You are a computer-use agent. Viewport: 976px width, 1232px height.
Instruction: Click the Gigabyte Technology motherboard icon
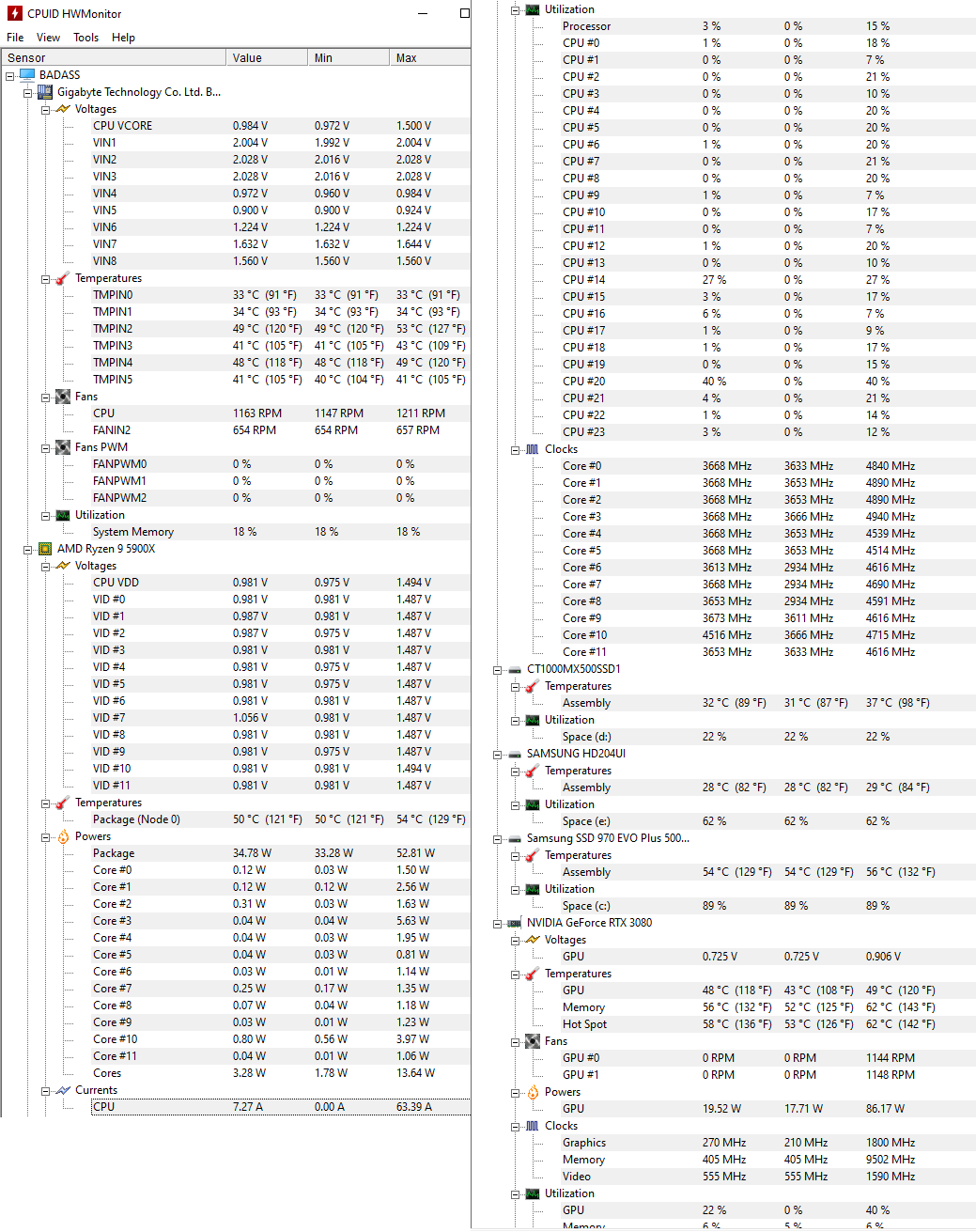(45, 92)
